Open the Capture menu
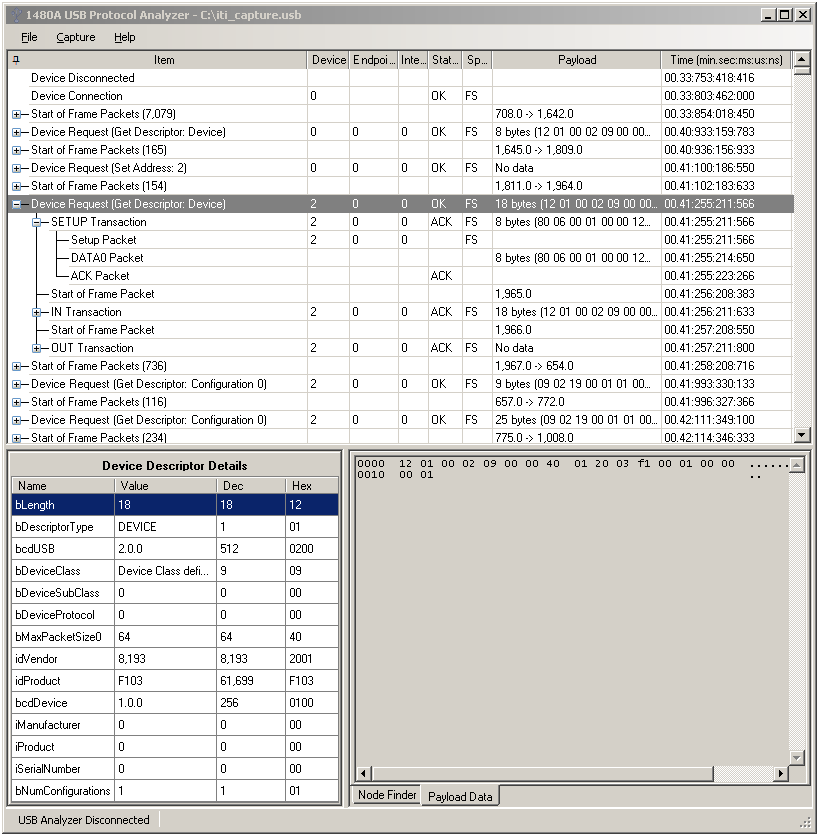 [x=76, y=37]
